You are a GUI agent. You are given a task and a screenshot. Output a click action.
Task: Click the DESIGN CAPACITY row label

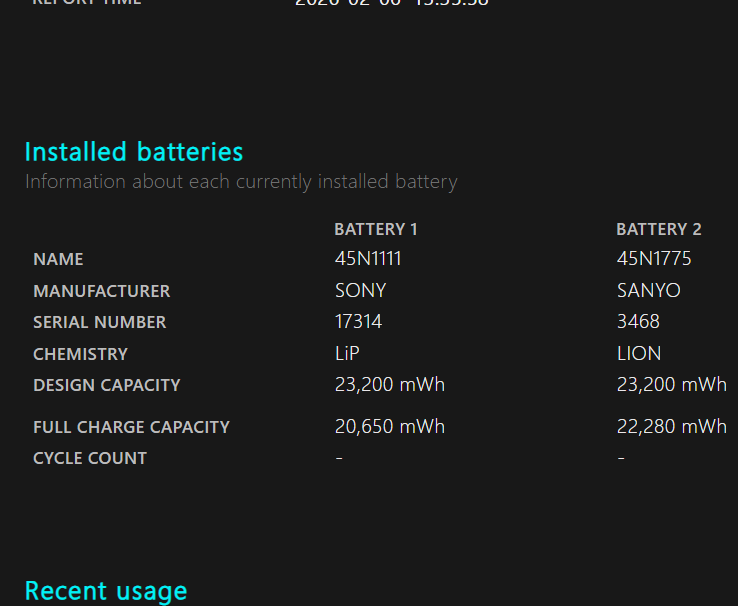[x=106, y=385]
